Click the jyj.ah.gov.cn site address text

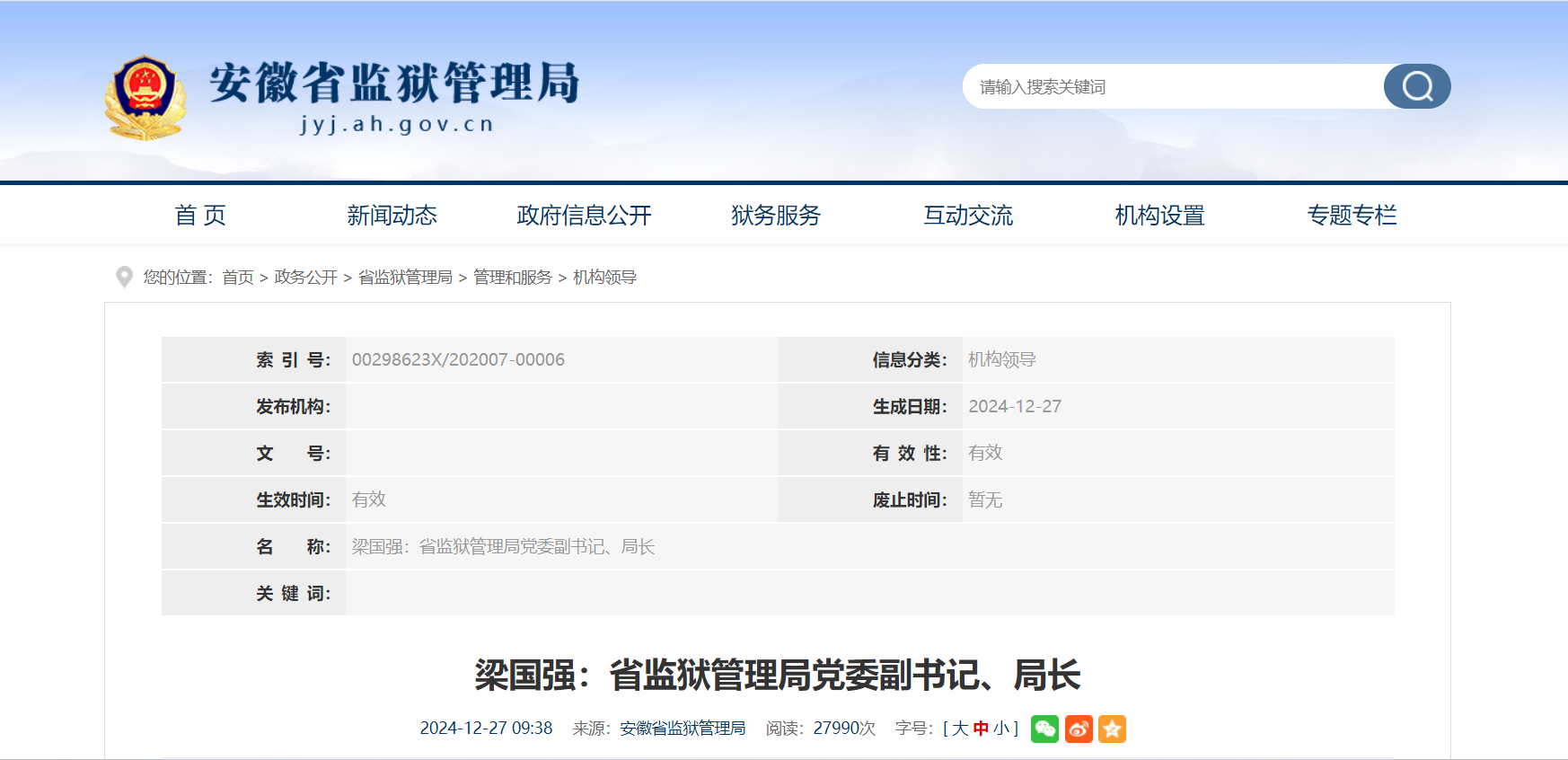397,124
